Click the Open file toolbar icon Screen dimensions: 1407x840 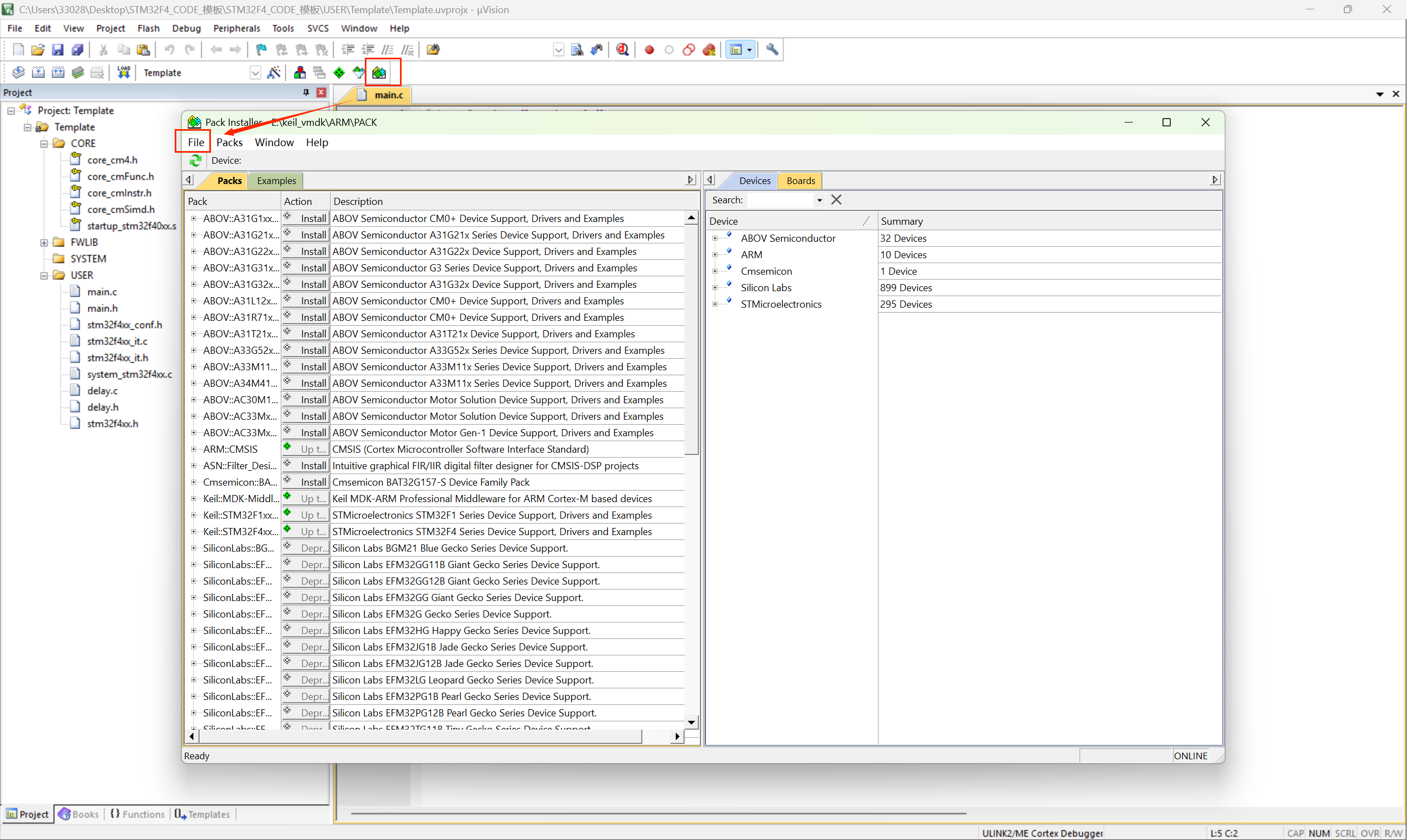[37, 50]
